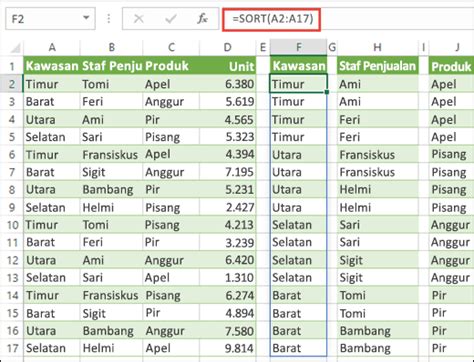
Task: Click the cell with value 7.195
Action: click(x=227, y=172)
